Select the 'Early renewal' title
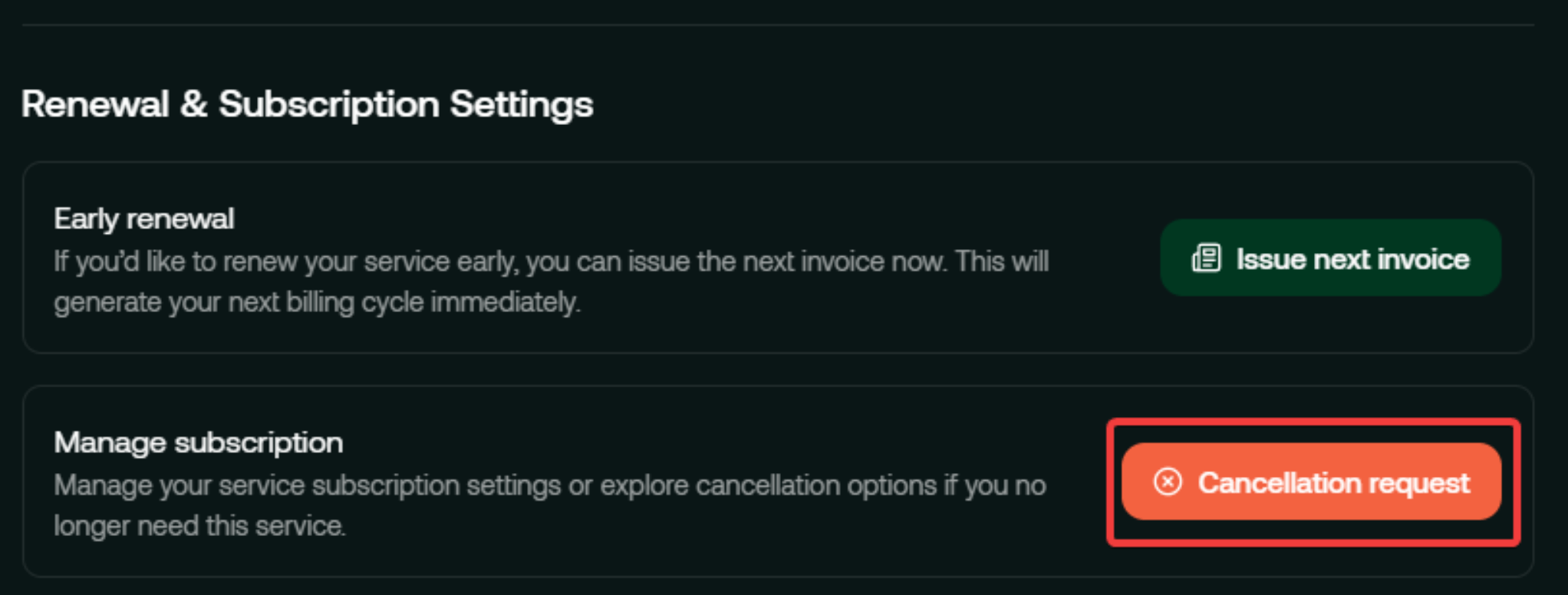The image size is (1568, 595). (144, 219)
